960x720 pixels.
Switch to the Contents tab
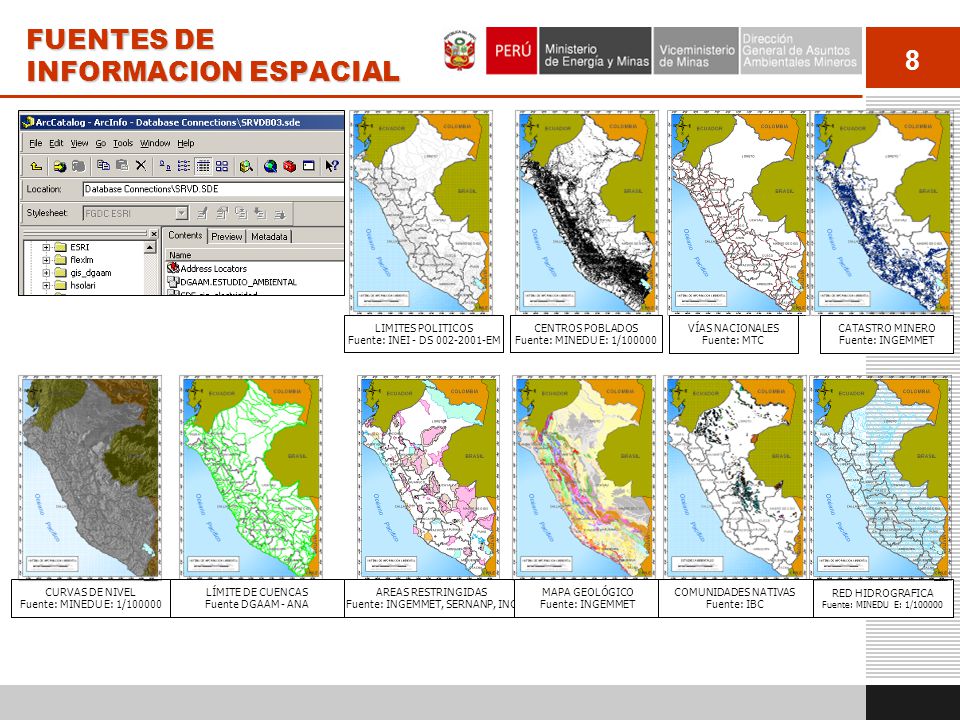click(x=185, y=235)
